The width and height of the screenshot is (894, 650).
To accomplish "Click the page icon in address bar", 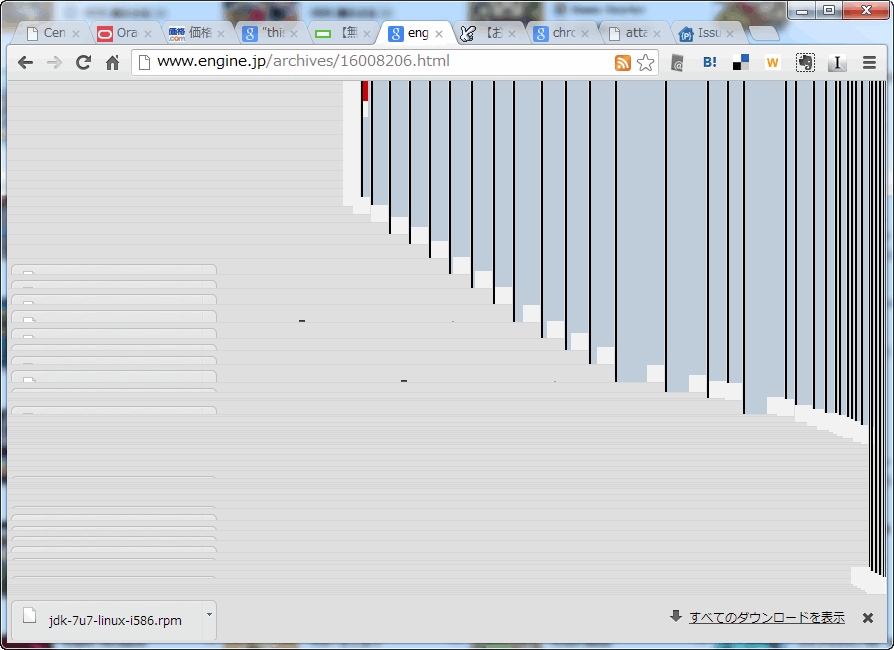I will 144,63.
